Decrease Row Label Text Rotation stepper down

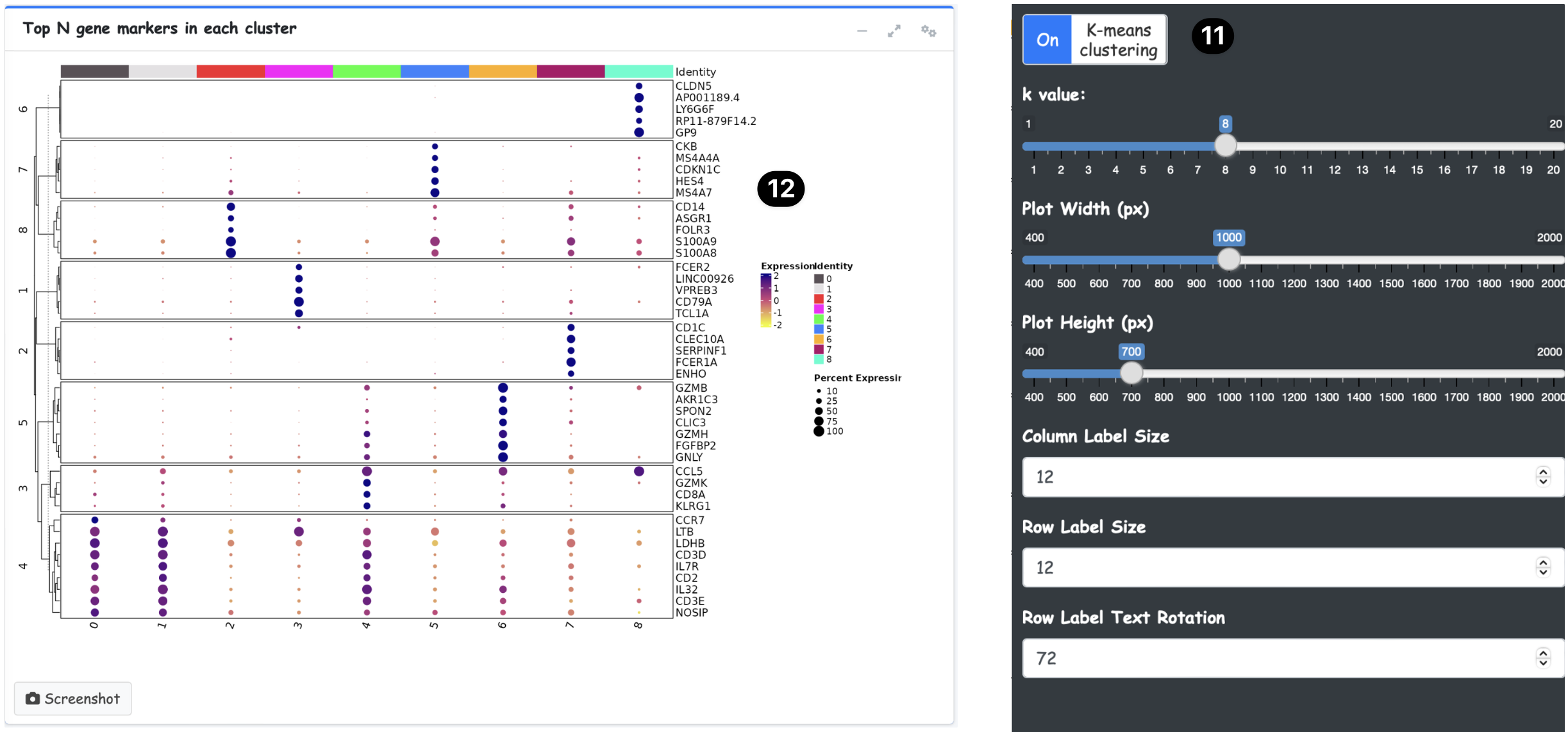coord(1543,663)
